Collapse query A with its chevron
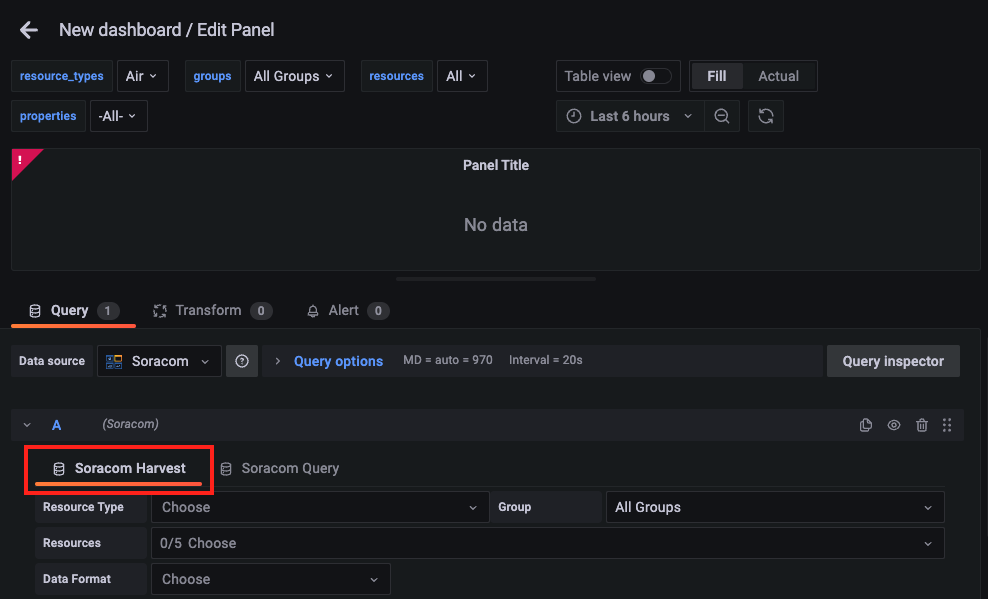Image resolution: width=988 pixels, height=599 pixels. 26,424
